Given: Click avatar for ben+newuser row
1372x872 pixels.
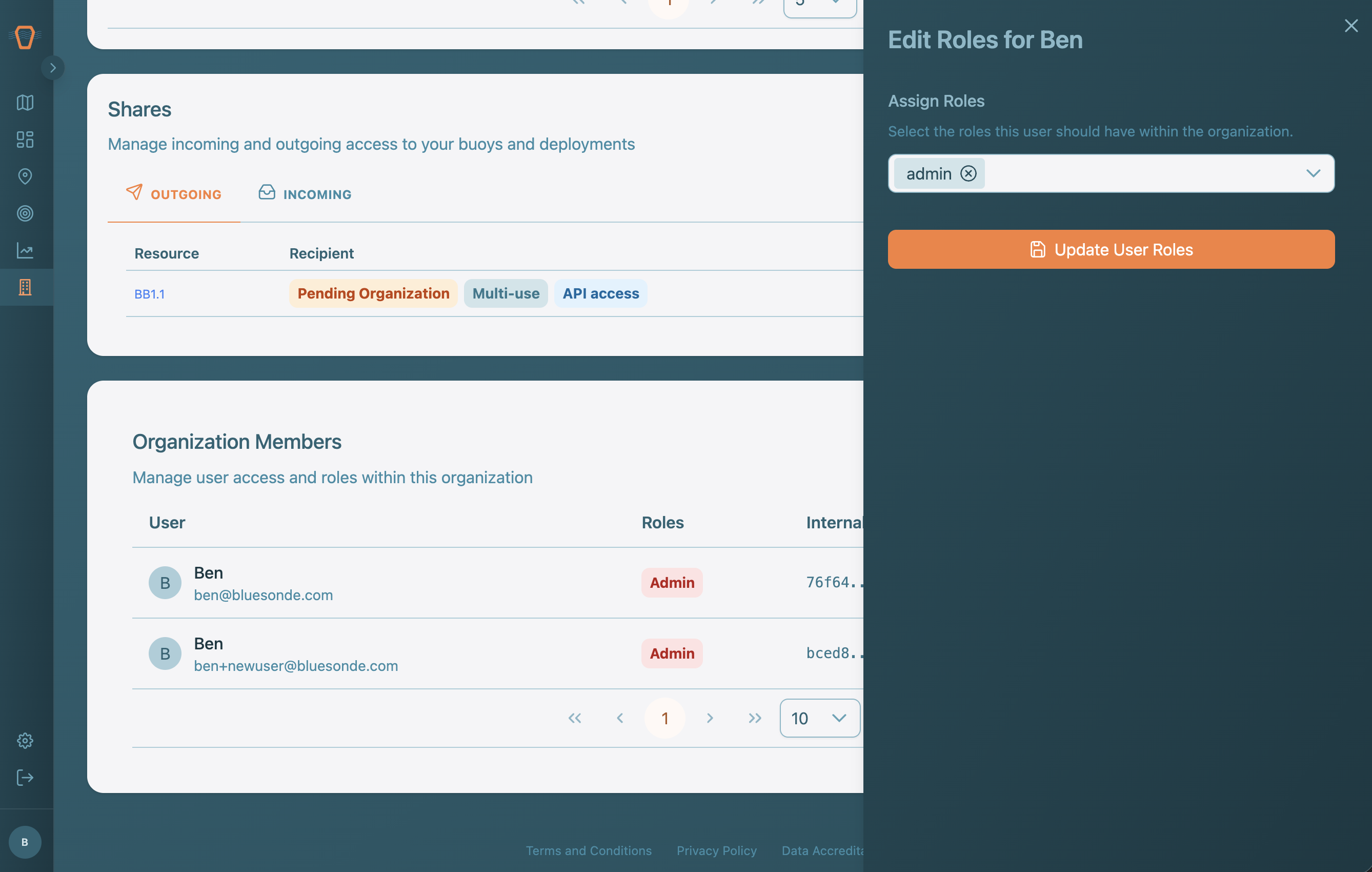Looking at the screenshot, I should click(165, 653).
